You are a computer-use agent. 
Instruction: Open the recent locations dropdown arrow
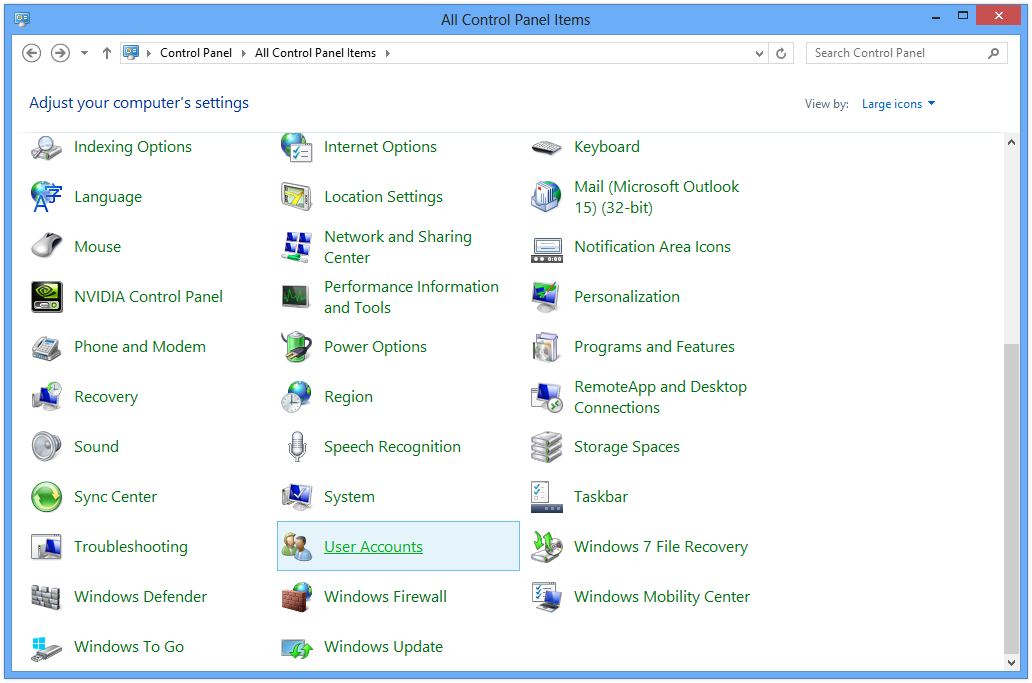pyautogui.click(x=84, y=53)
